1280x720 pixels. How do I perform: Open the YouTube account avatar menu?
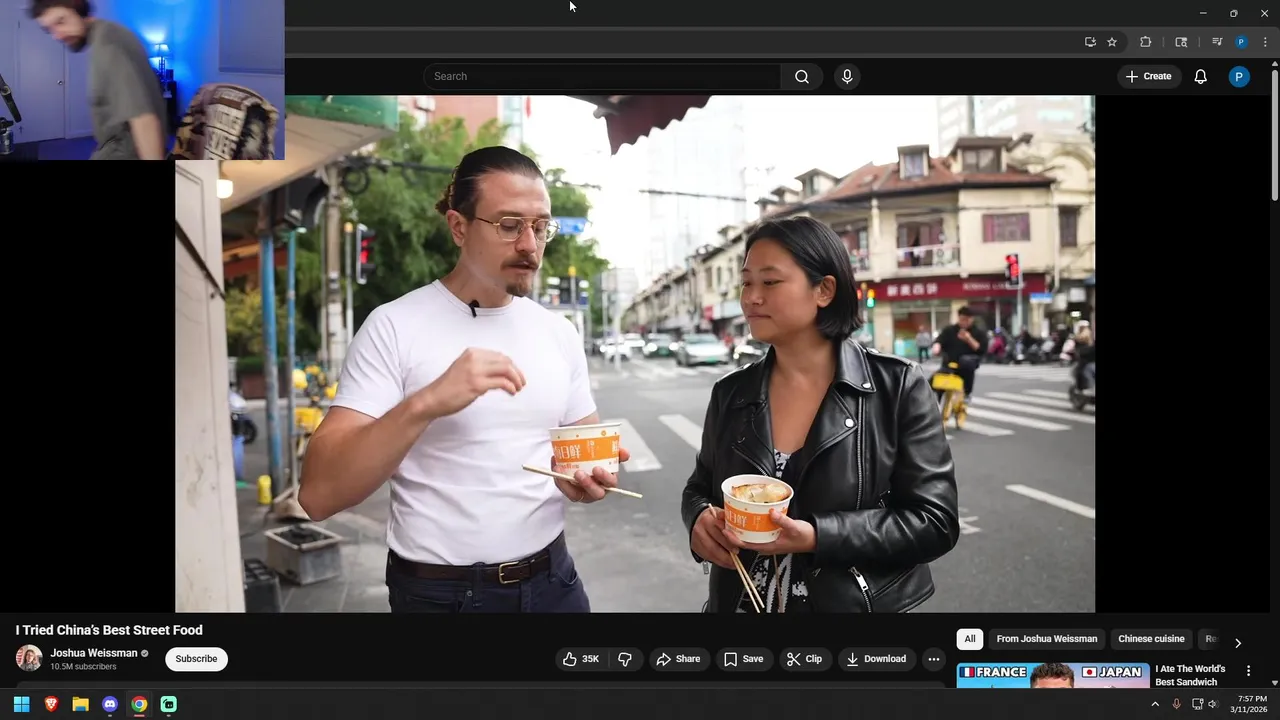[1239, 77]
